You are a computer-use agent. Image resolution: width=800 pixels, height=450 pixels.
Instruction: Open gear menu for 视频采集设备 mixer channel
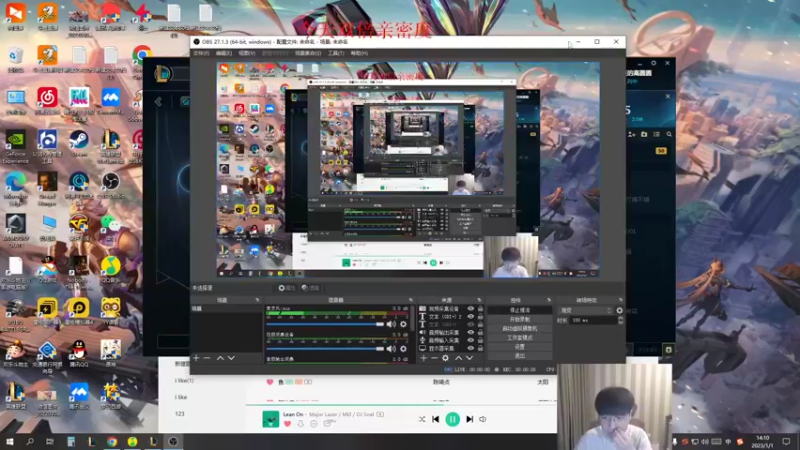[403, 348]
